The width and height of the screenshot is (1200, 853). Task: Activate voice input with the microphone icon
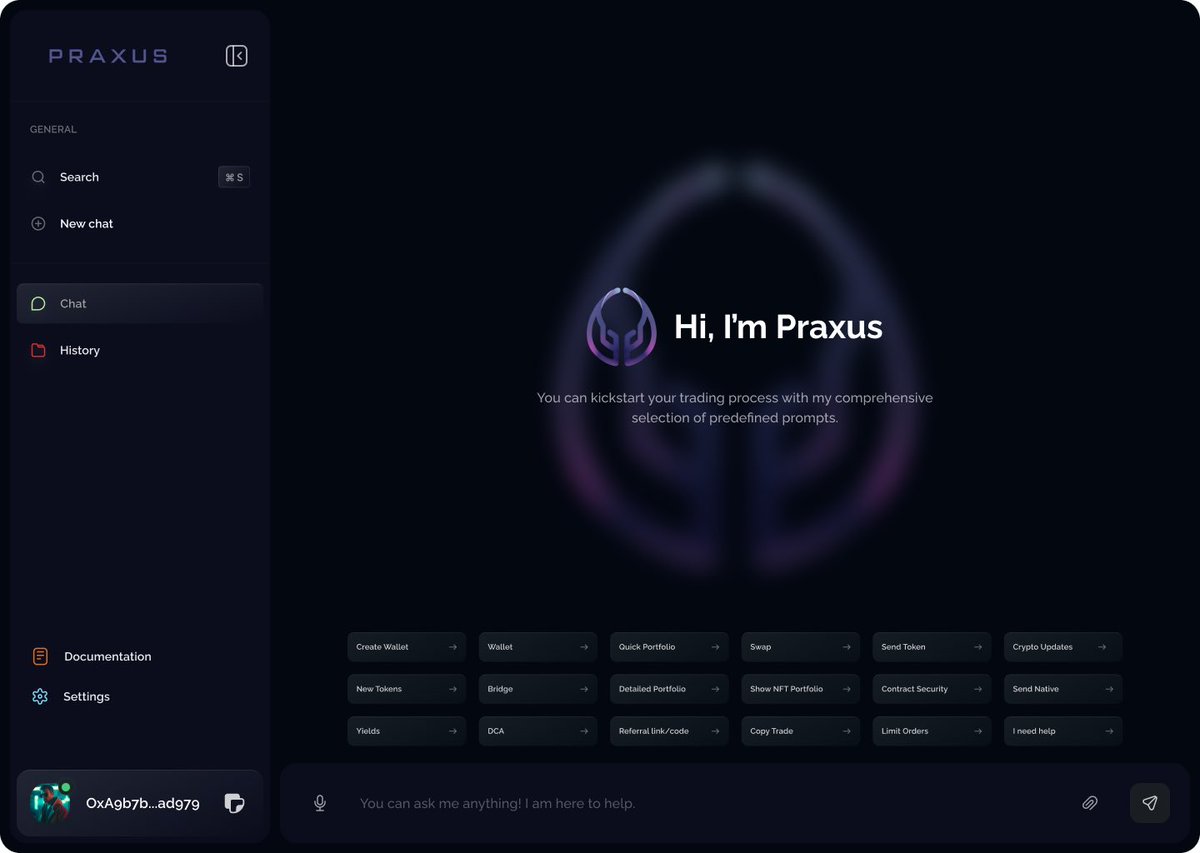tap(320, 803)
